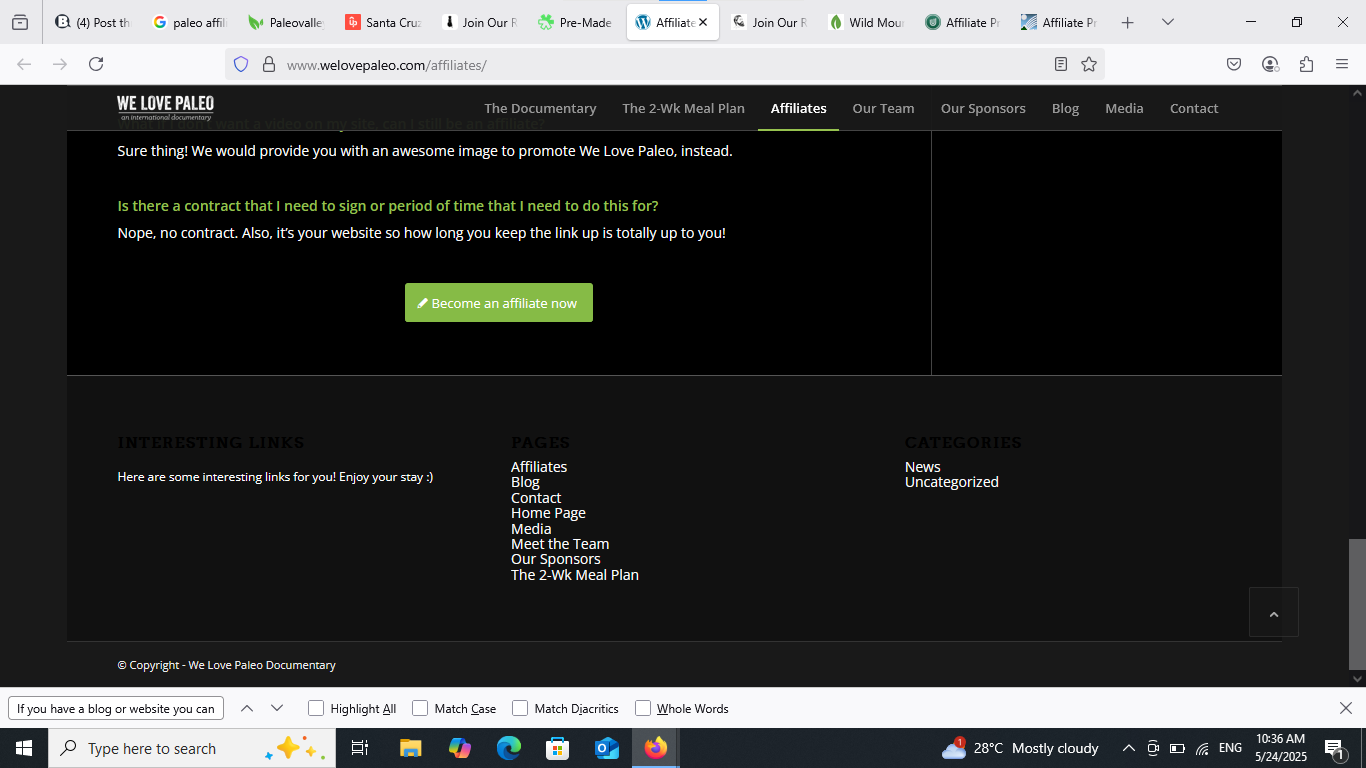Click the We Love Paleo logo

click(166, 107)
